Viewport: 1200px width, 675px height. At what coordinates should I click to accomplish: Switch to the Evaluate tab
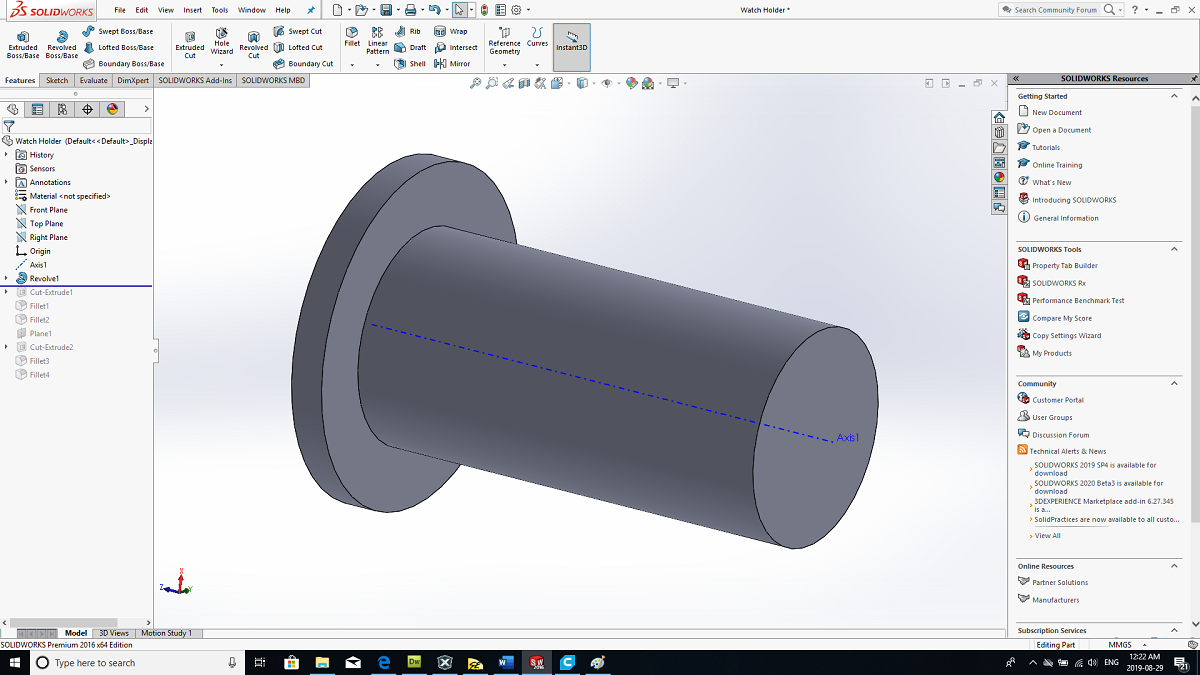pyautogui.click(x=93, y=80)
